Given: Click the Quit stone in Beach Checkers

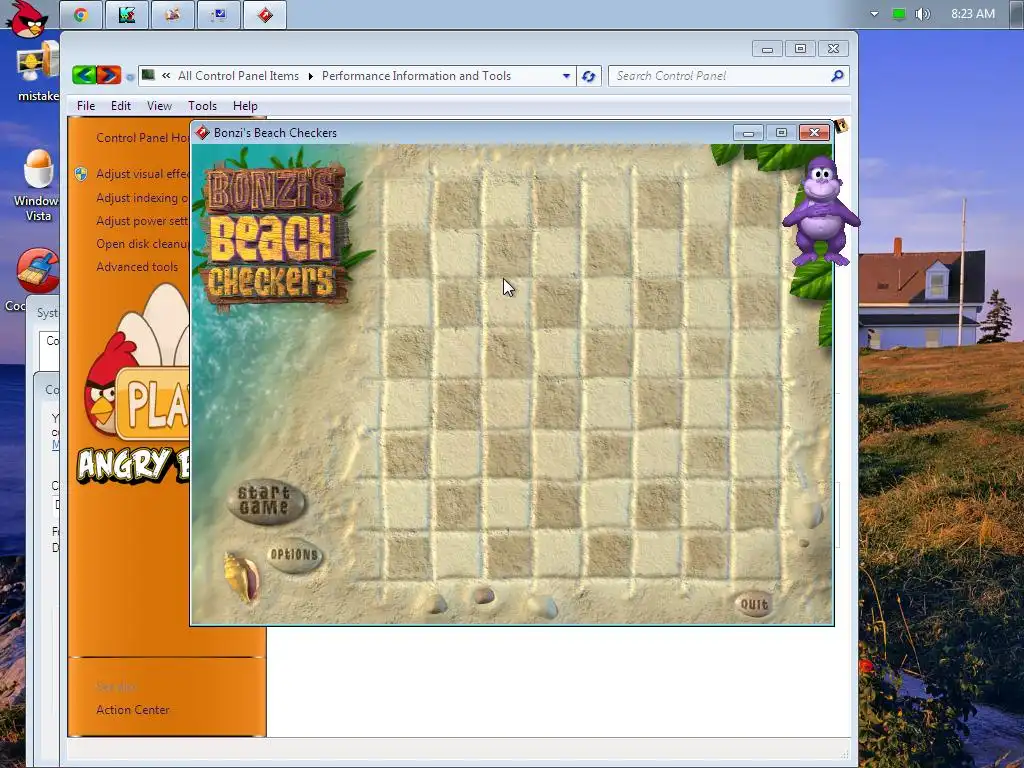Looking at the screenshot, I should 754,604.
